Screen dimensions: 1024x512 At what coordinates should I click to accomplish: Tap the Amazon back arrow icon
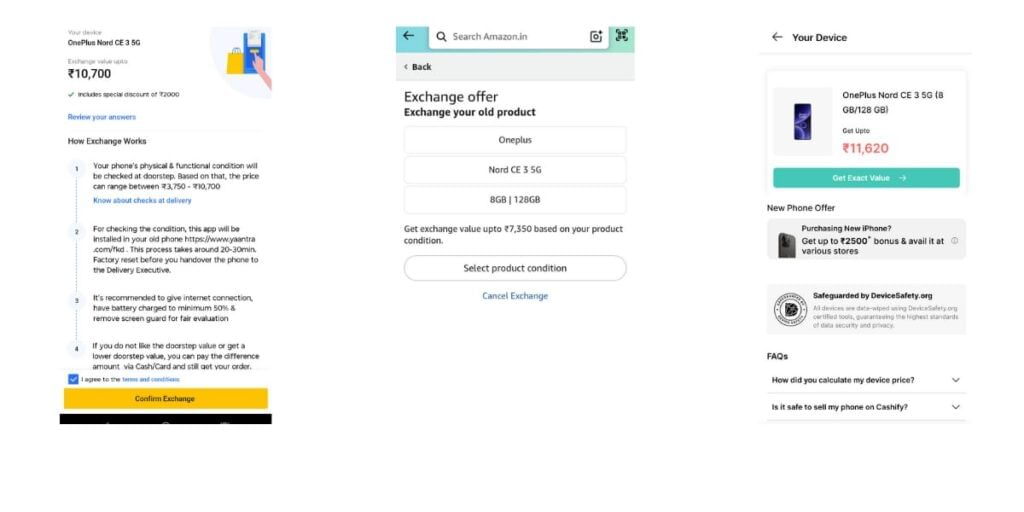coord(409,36)
